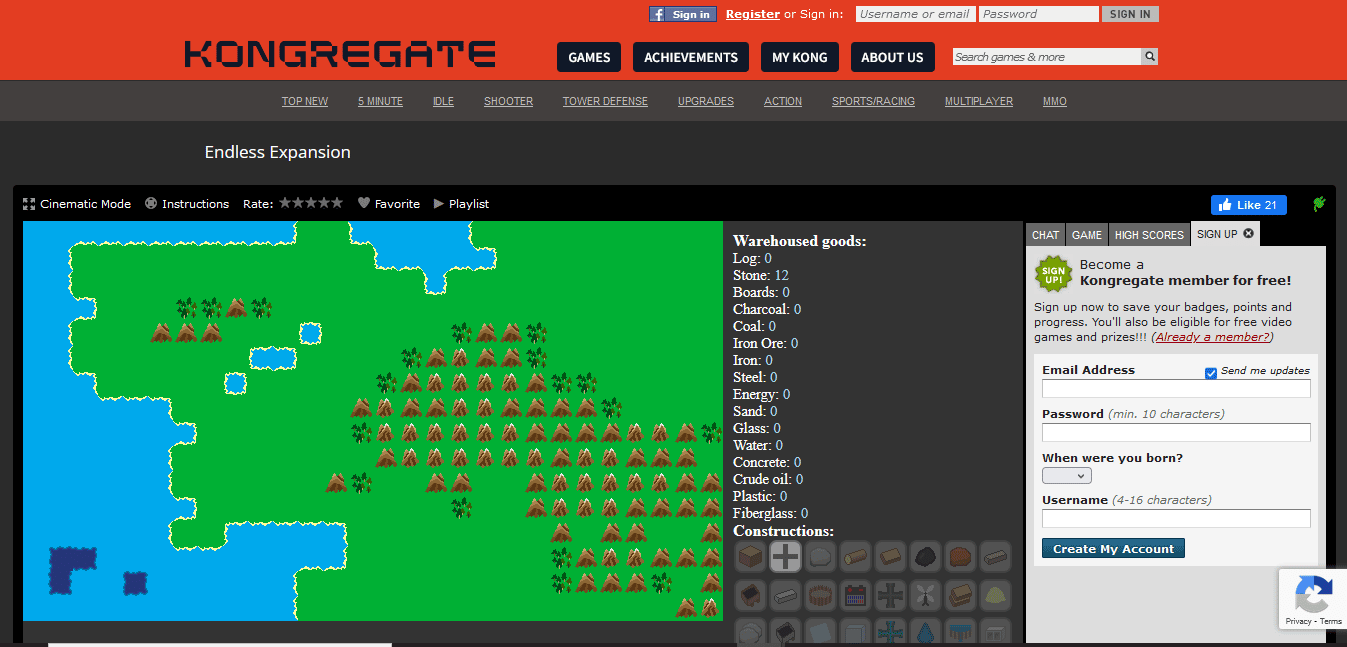Open the MY KONG menu
Screen dimensions: 1347x647
800,57
